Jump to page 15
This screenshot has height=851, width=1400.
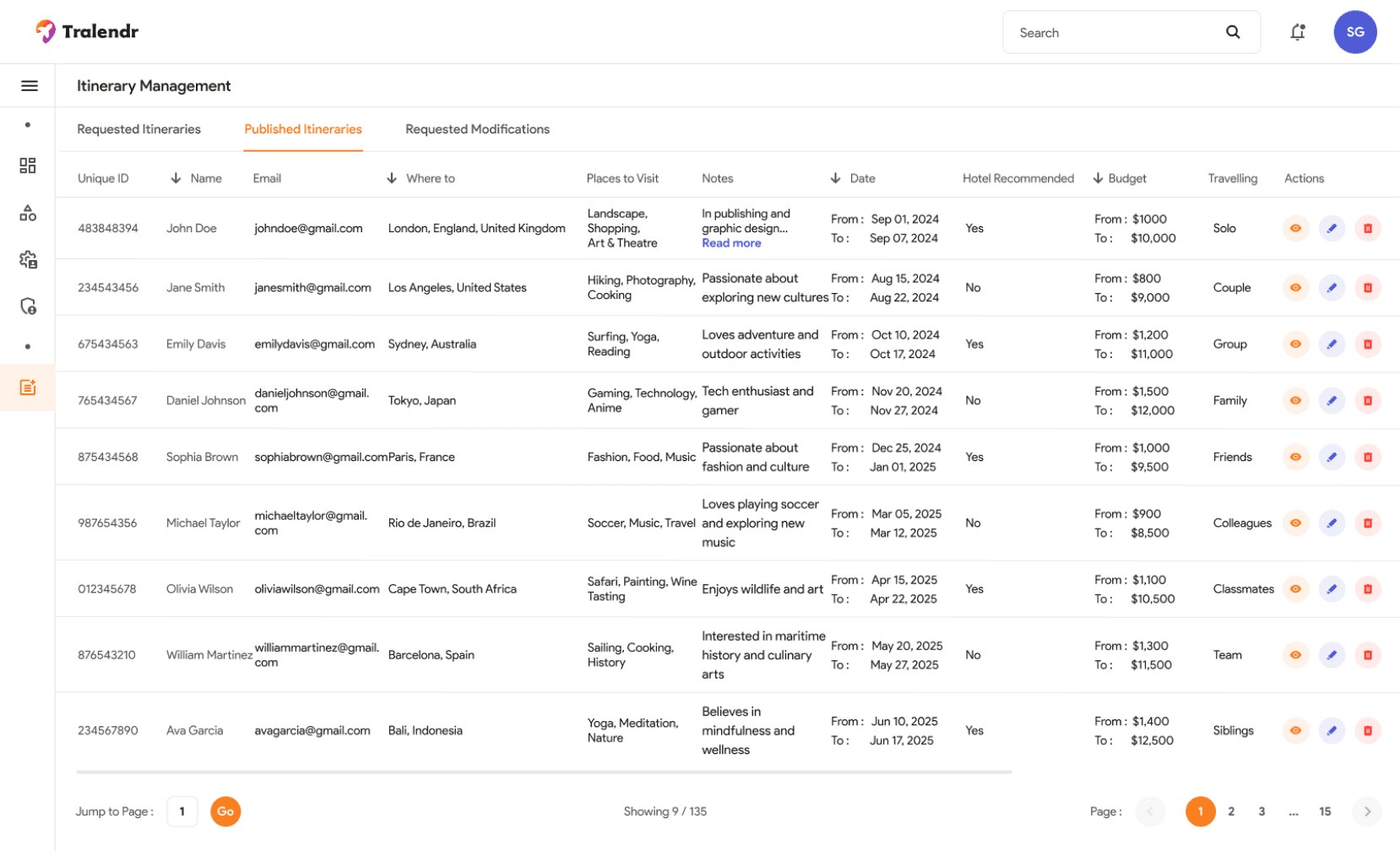click(x=1325, y=812)
